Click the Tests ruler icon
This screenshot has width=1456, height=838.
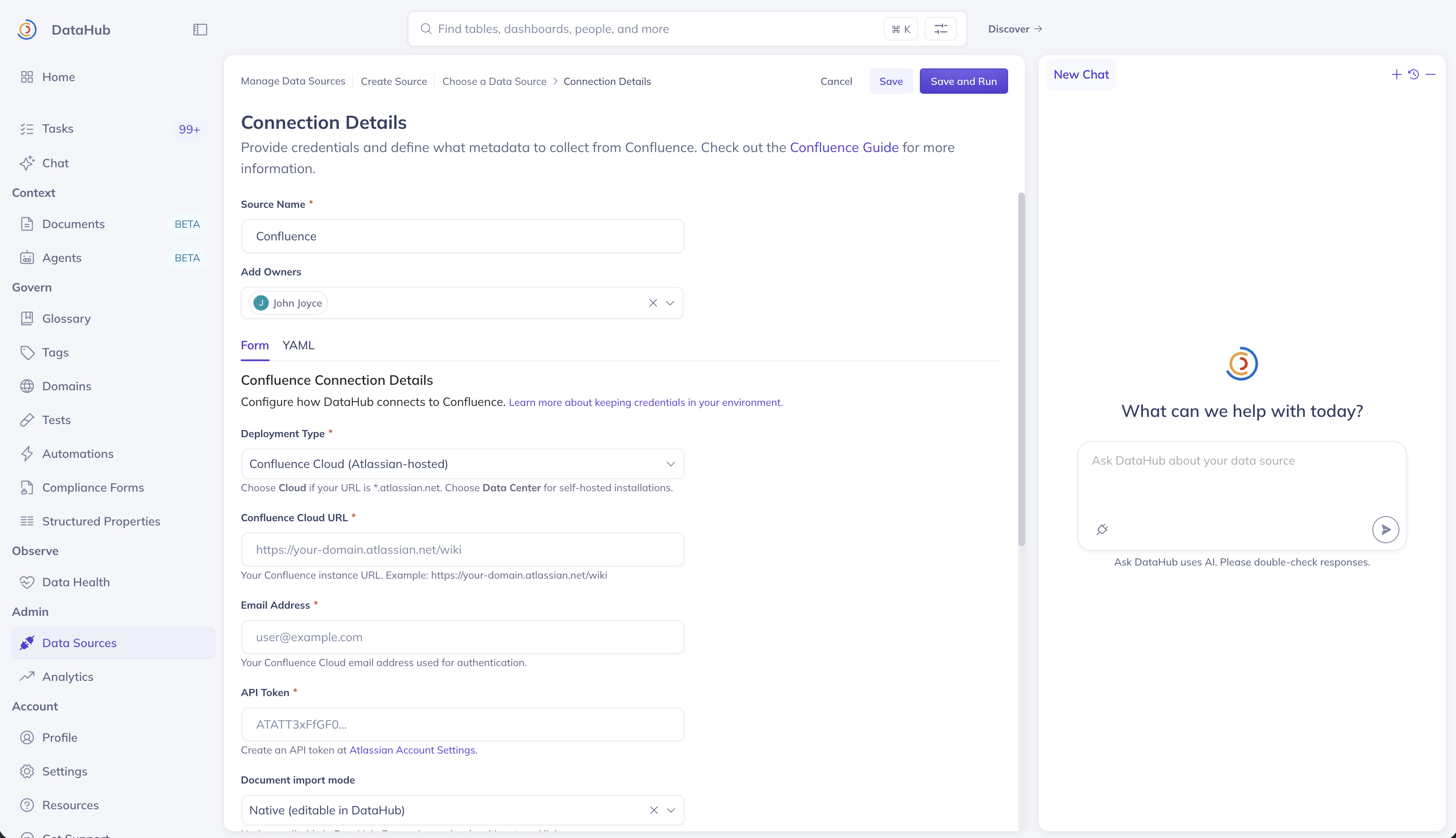click(x=27, y=420)
